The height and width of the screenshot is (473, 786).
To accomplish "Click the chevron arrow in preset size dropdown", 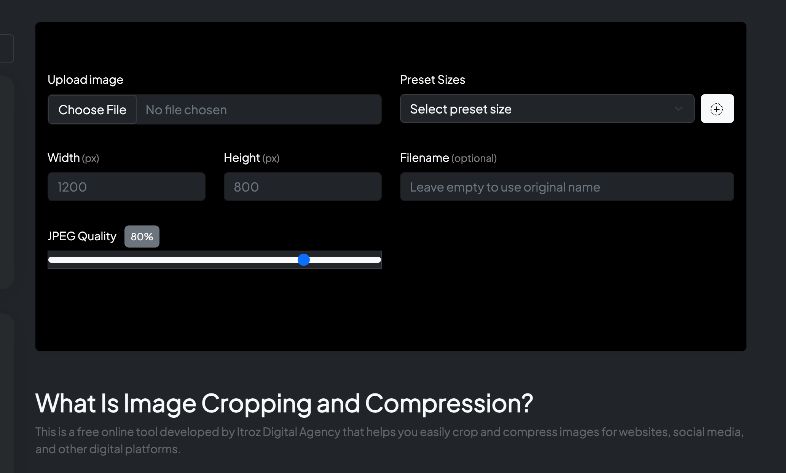I will (x=679, y=109).
